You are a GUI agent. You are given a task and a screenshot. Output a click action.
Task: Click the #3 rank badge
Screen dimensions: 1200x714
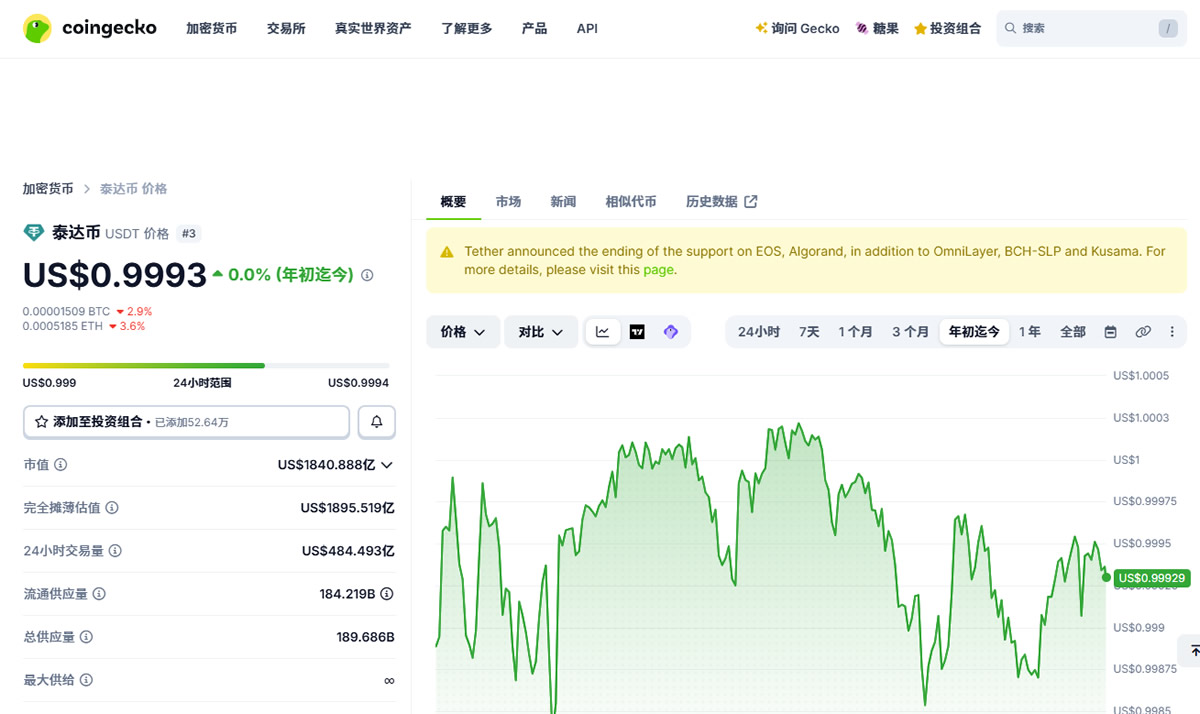tap(189, 233)
